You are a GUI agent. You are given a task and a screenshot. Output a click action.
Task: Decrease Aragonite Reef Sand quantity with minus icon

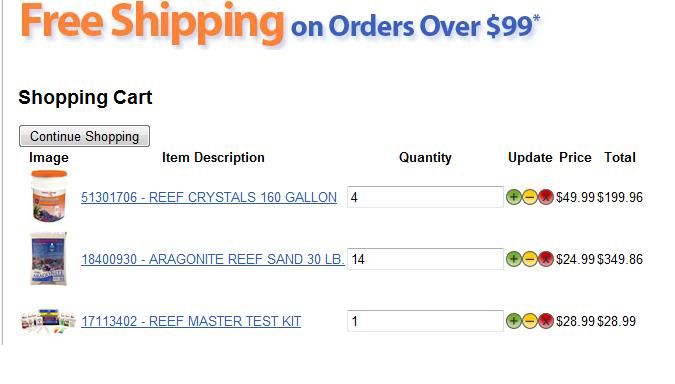click(529, 259)
